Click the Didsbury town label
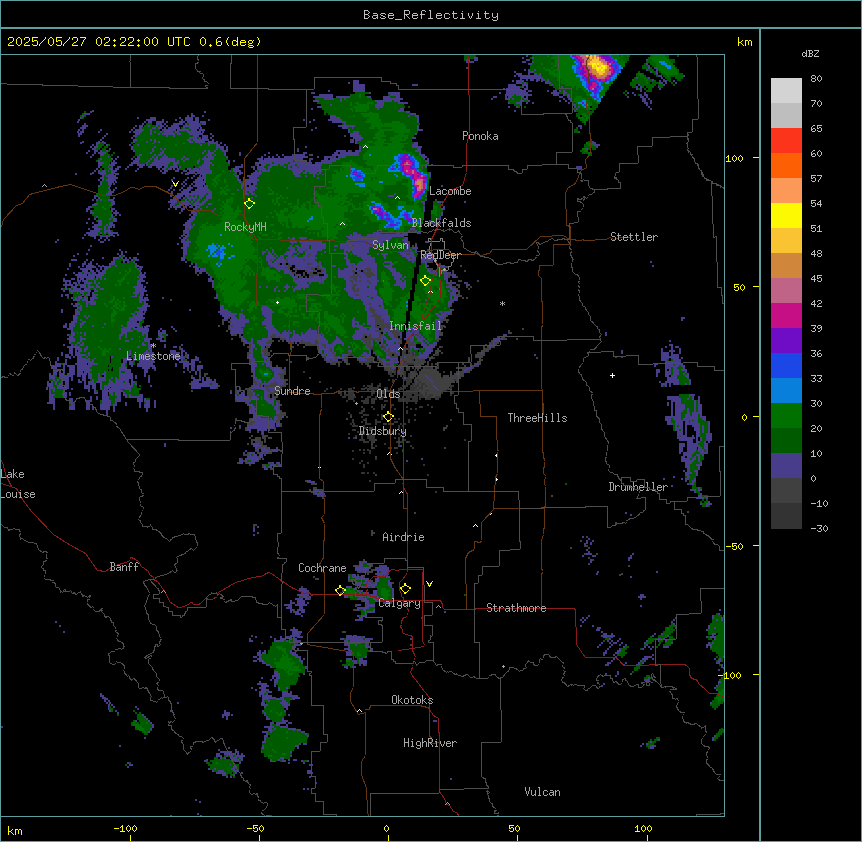Screen dimensions: 862x842 [x=383, y=431]
